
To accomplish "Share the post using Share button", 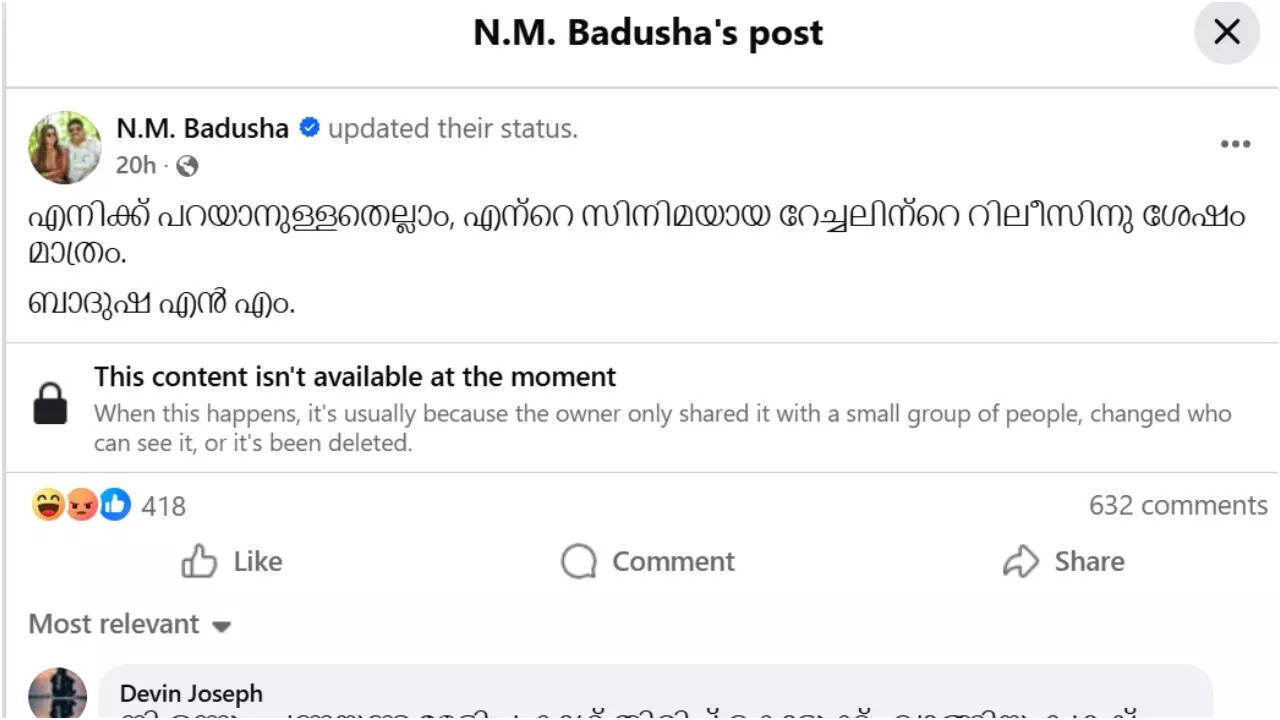I will coord(1063,562).
